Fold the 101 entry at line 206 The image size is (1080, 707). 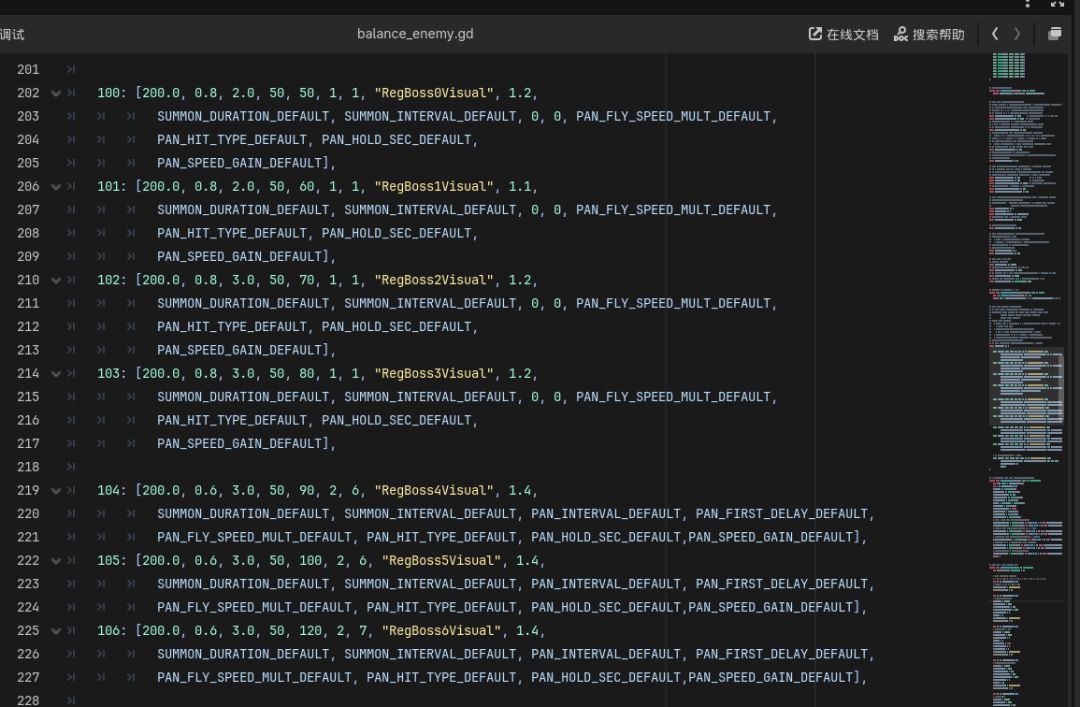56,187
